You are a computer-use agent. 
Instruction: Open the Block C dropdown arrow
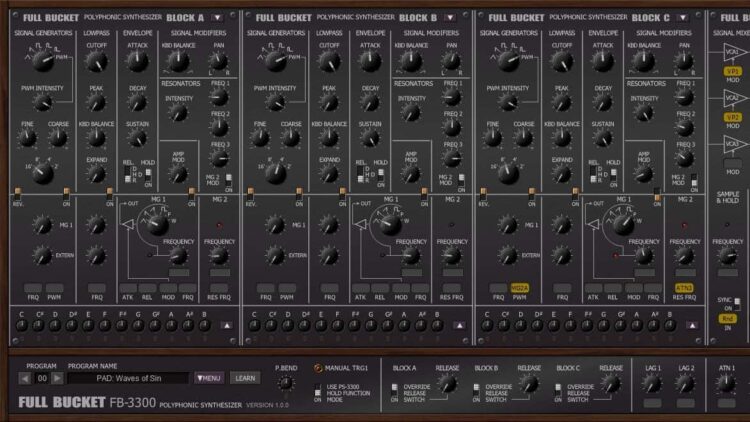[x=683, y=18]
